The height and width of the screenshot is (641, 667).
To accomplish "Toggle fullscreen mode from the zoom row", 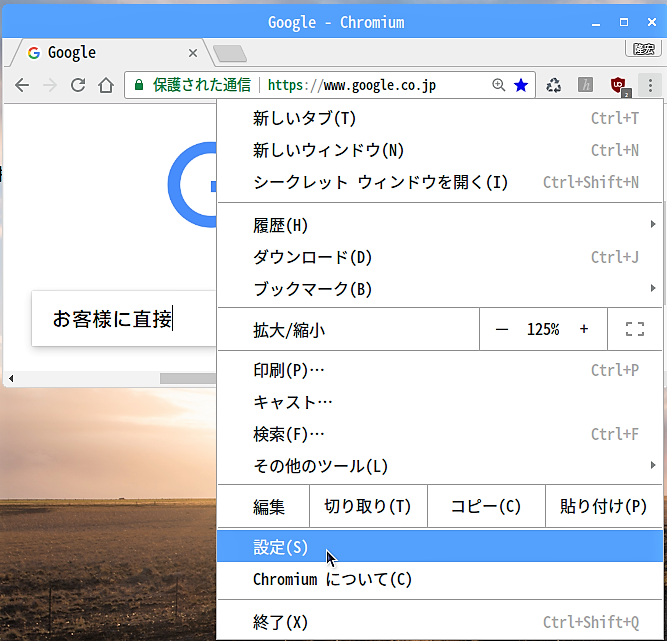I will click(634, 329).
